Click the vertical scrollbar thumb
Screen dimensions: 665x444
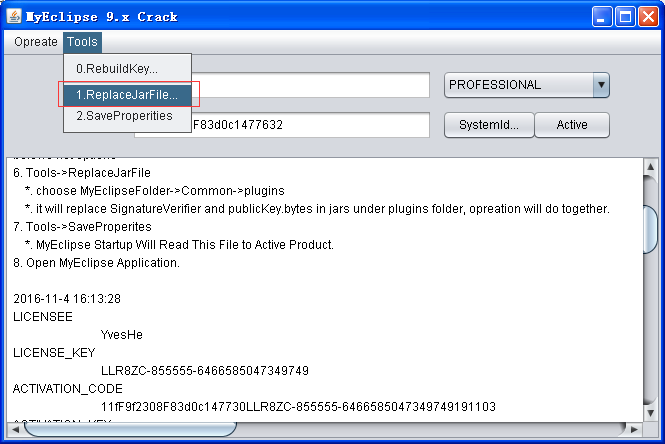tap(650, 229)
